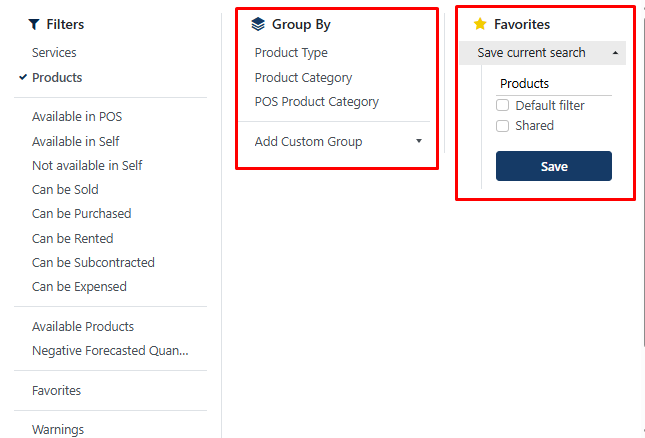Edit the Products favorite name field
645x438 pixels.
[553, 84]
